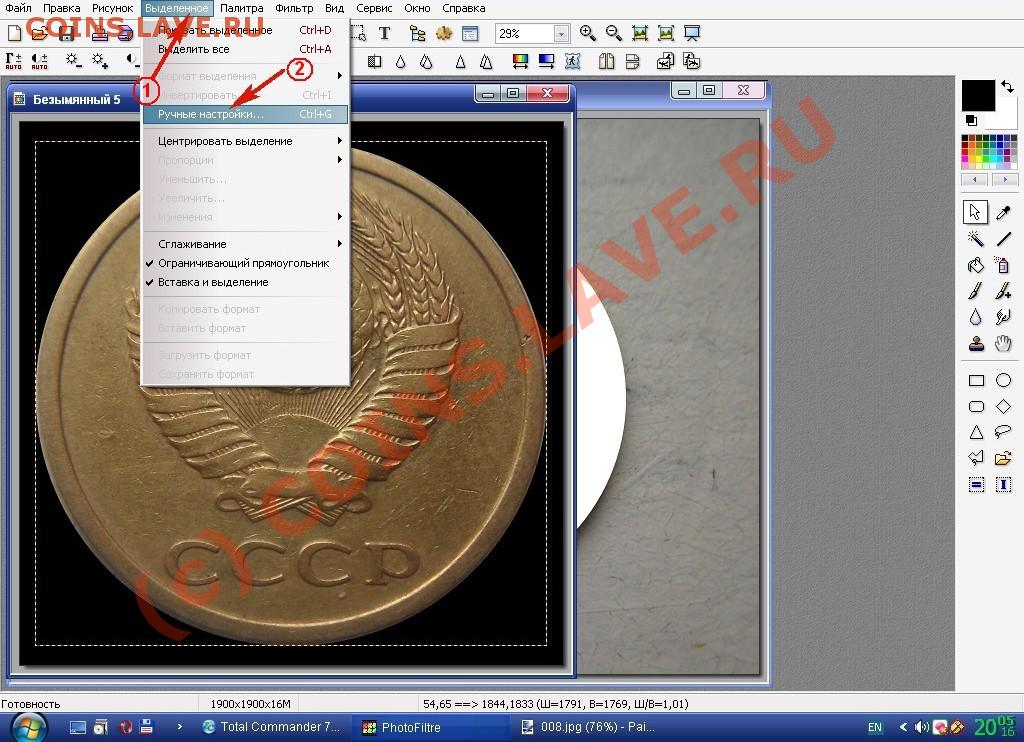Open the 'Фильтр' menu
The image size is (1024, 742).
pos(294,8)
